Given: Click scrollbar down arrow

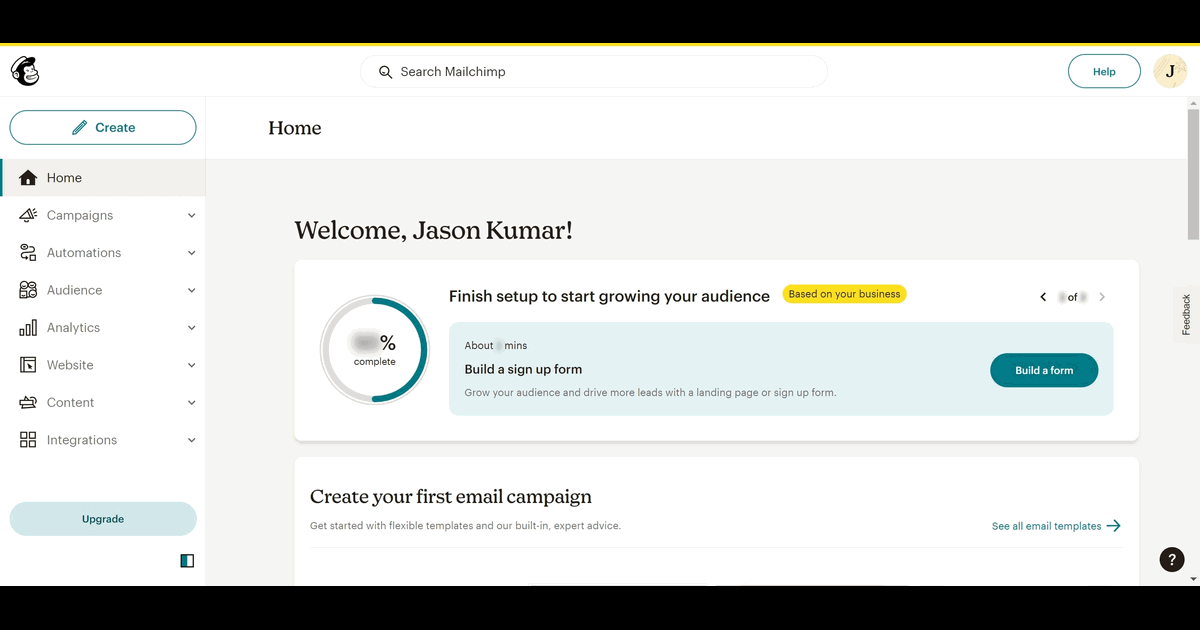Looking at the screenshot, I should pyautogui.click(x=1193, y=578).
